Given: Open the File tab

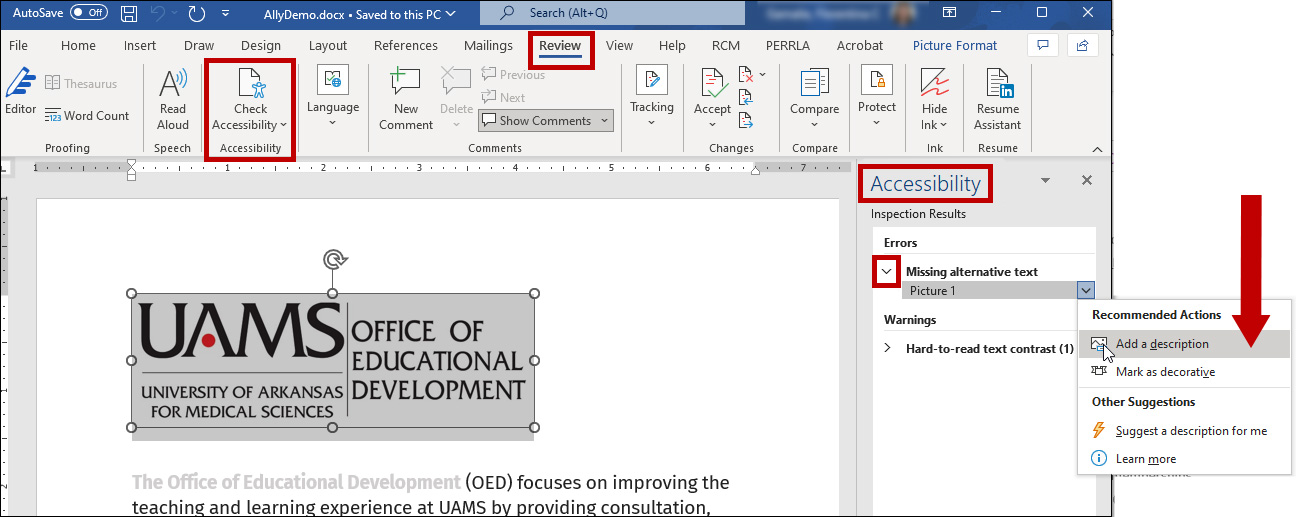Looking at the screenshot, I should point(18,46).
